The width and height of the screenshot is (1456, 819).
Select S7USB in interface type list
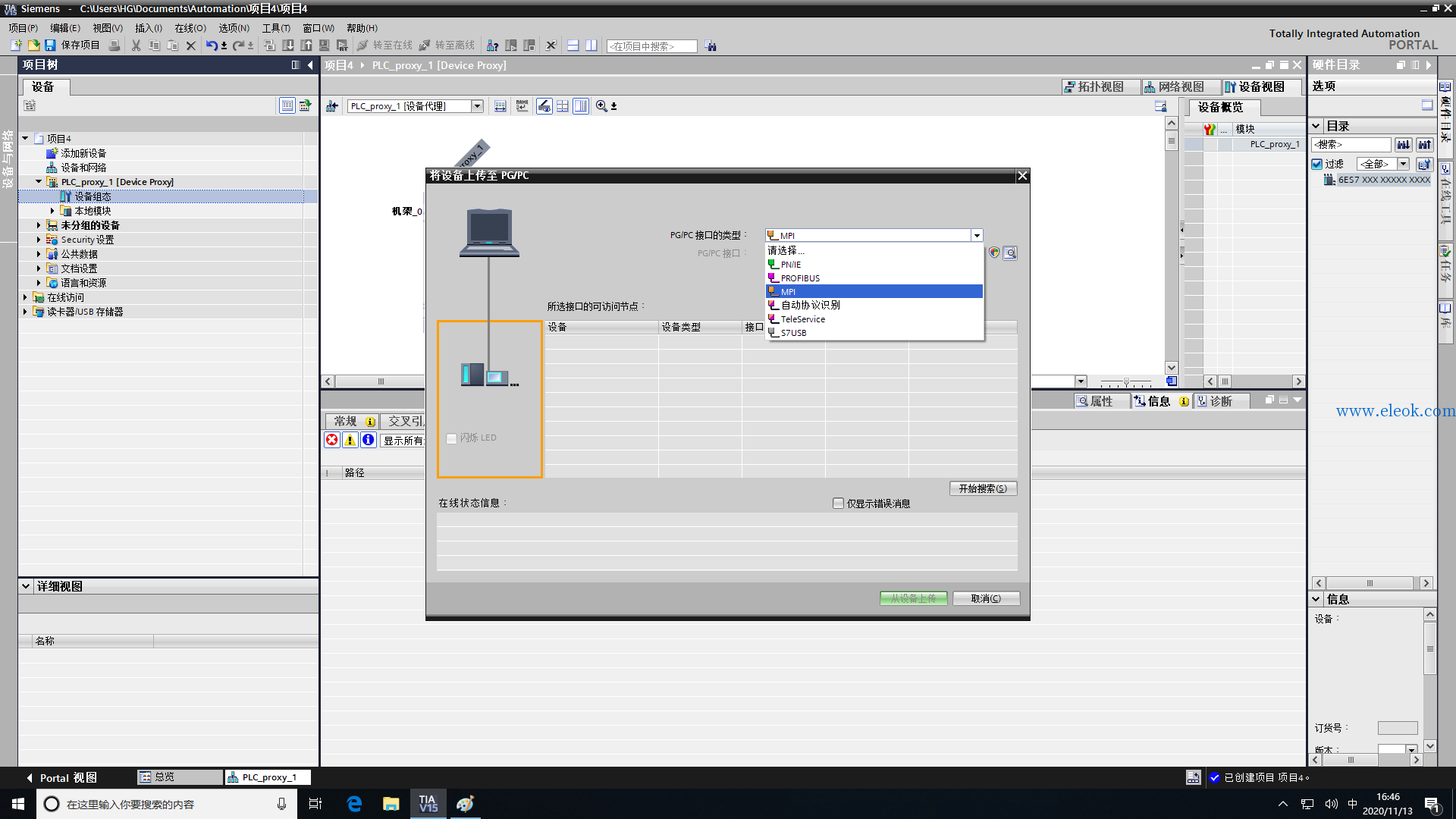pos(874,333)
